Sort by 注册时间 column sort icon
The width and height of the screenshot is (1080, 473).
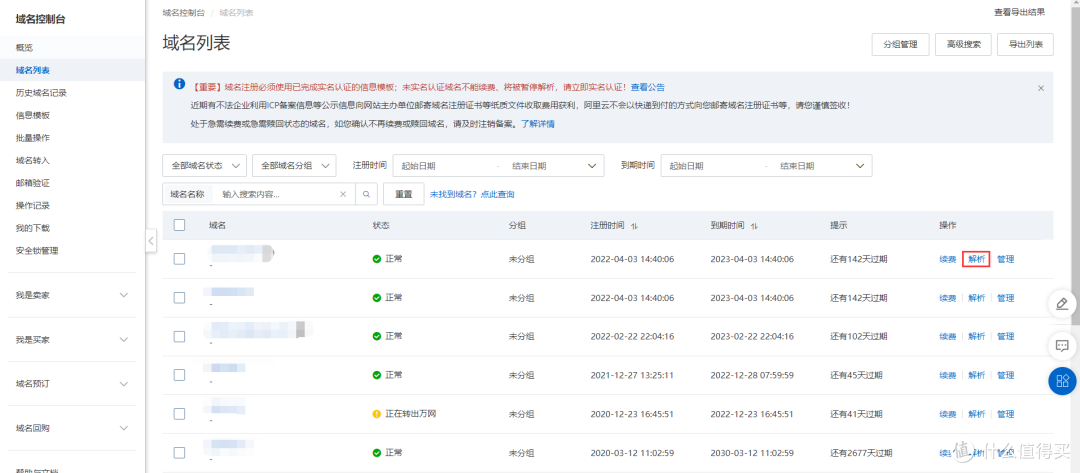(634, 226)
